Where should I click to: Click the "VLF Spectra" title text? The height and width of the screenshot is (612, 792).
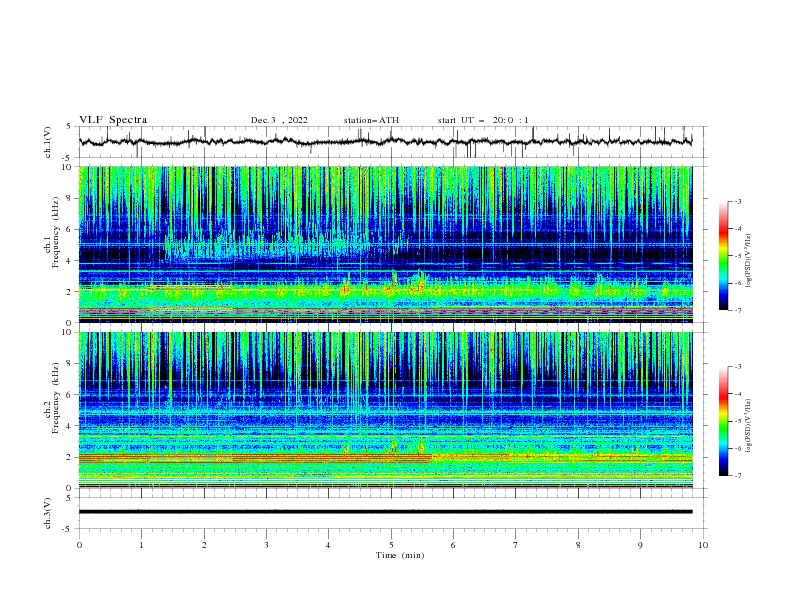pos(113,120)
